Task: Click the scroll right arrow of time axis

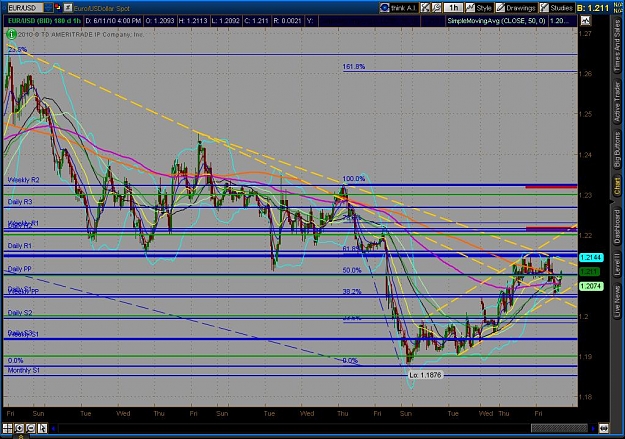Action: point(594,429)
